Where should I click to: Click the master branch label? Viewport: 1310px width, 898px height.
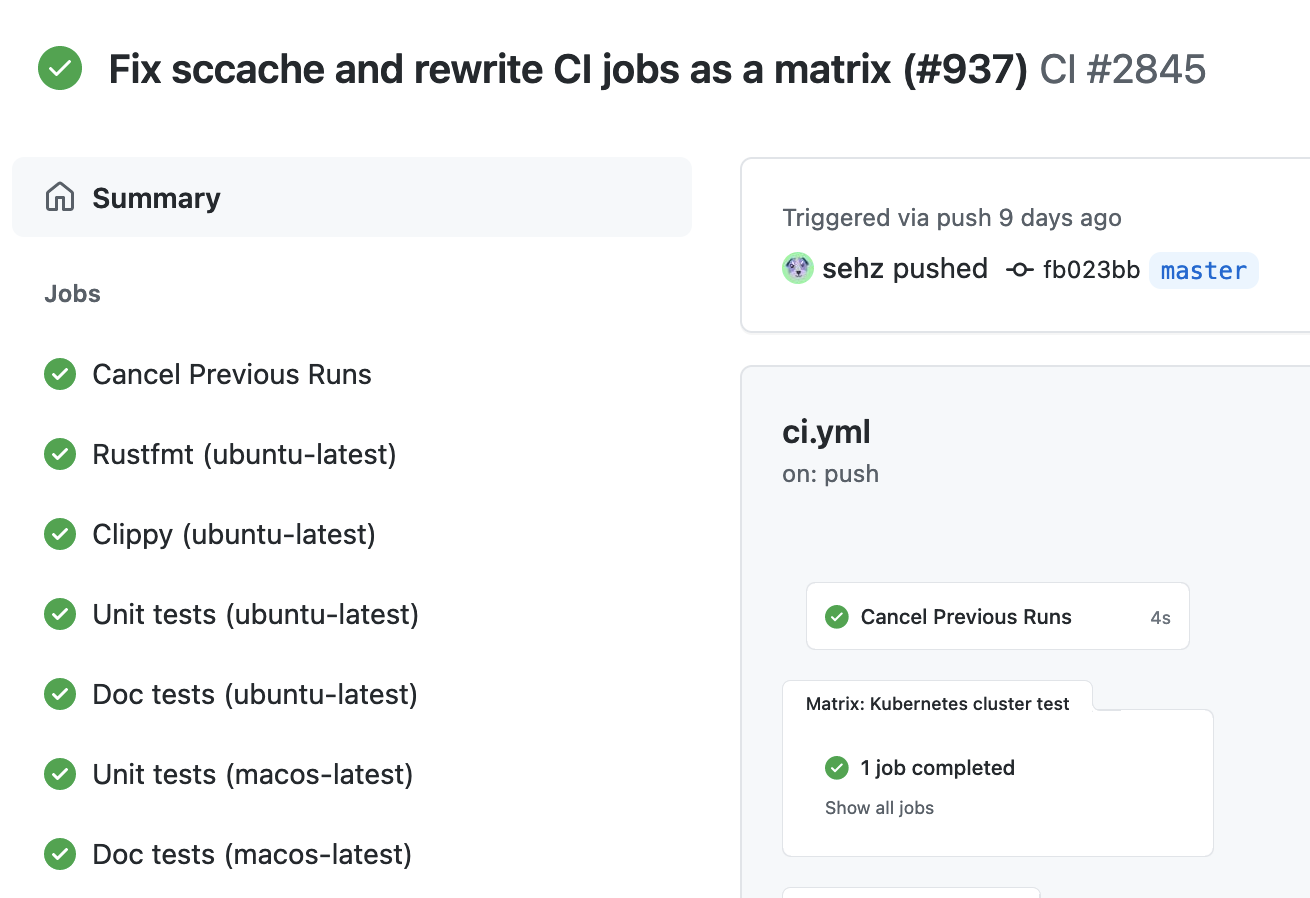[x=1203, y=269]
